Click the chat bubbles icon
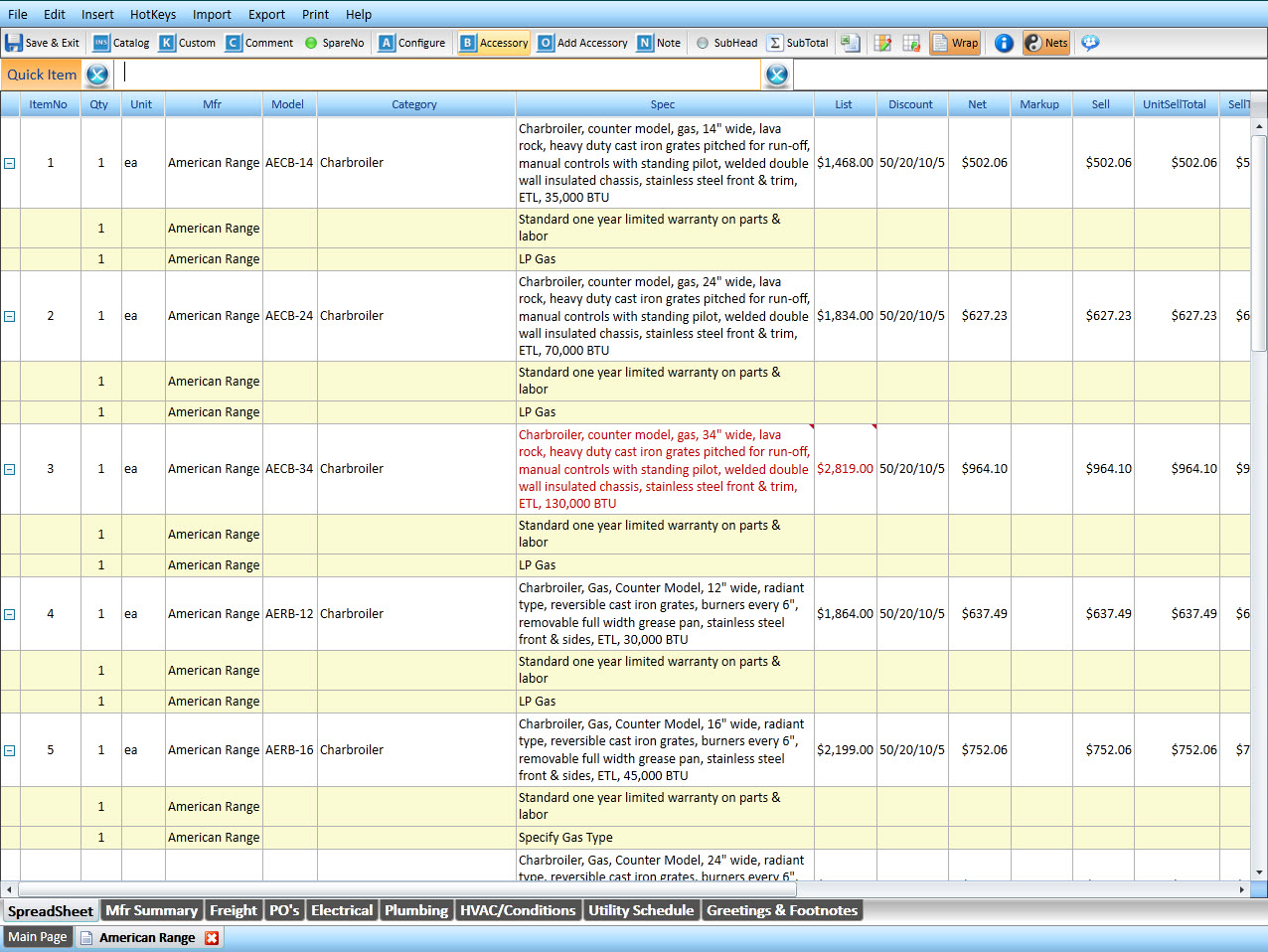This screenshot has width=1268, height=952. point(1090,43)
